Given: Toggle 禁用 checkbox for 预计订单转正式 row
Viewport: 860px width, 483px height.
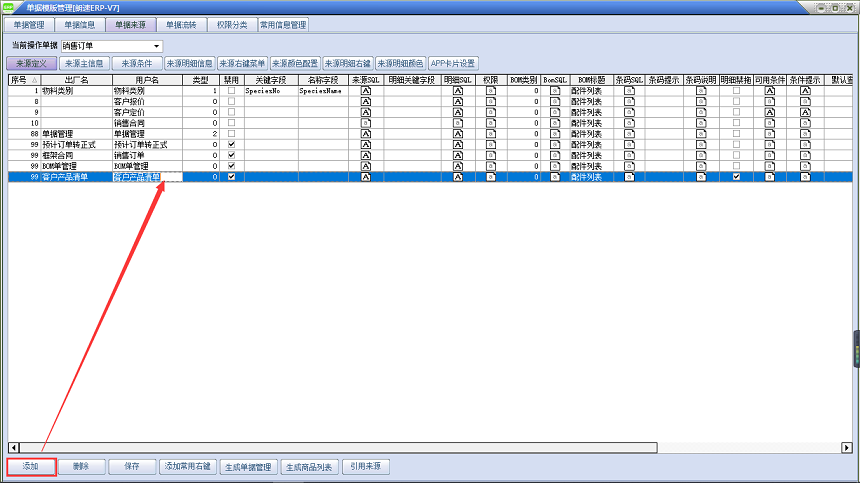Looking at the screenshot, I should 232,145.
